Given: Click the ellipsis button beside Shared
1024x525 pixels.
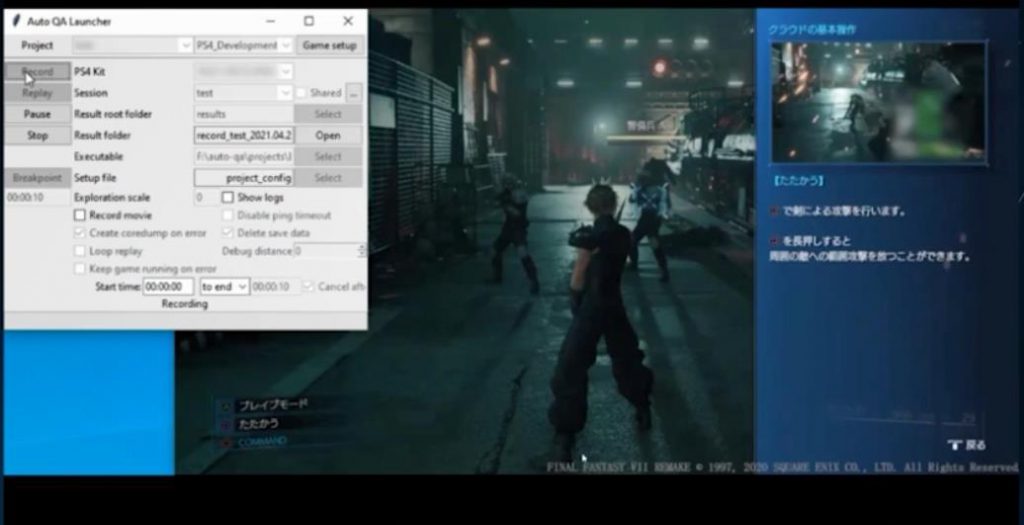Looking at the screenshot, I should pos(354,93).
